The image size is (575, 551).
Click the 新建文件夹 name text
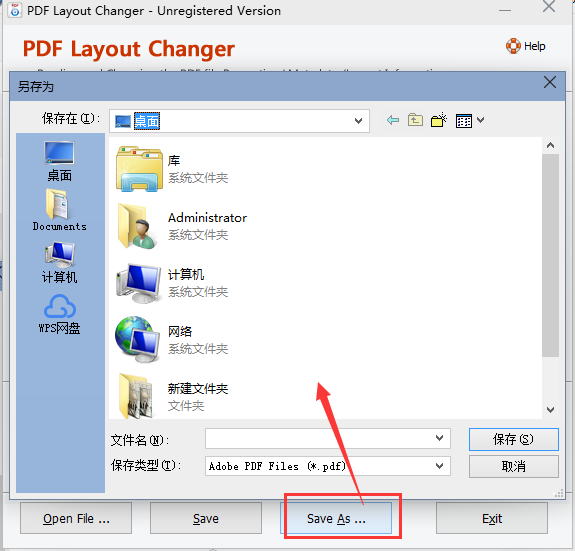point(198,389)
